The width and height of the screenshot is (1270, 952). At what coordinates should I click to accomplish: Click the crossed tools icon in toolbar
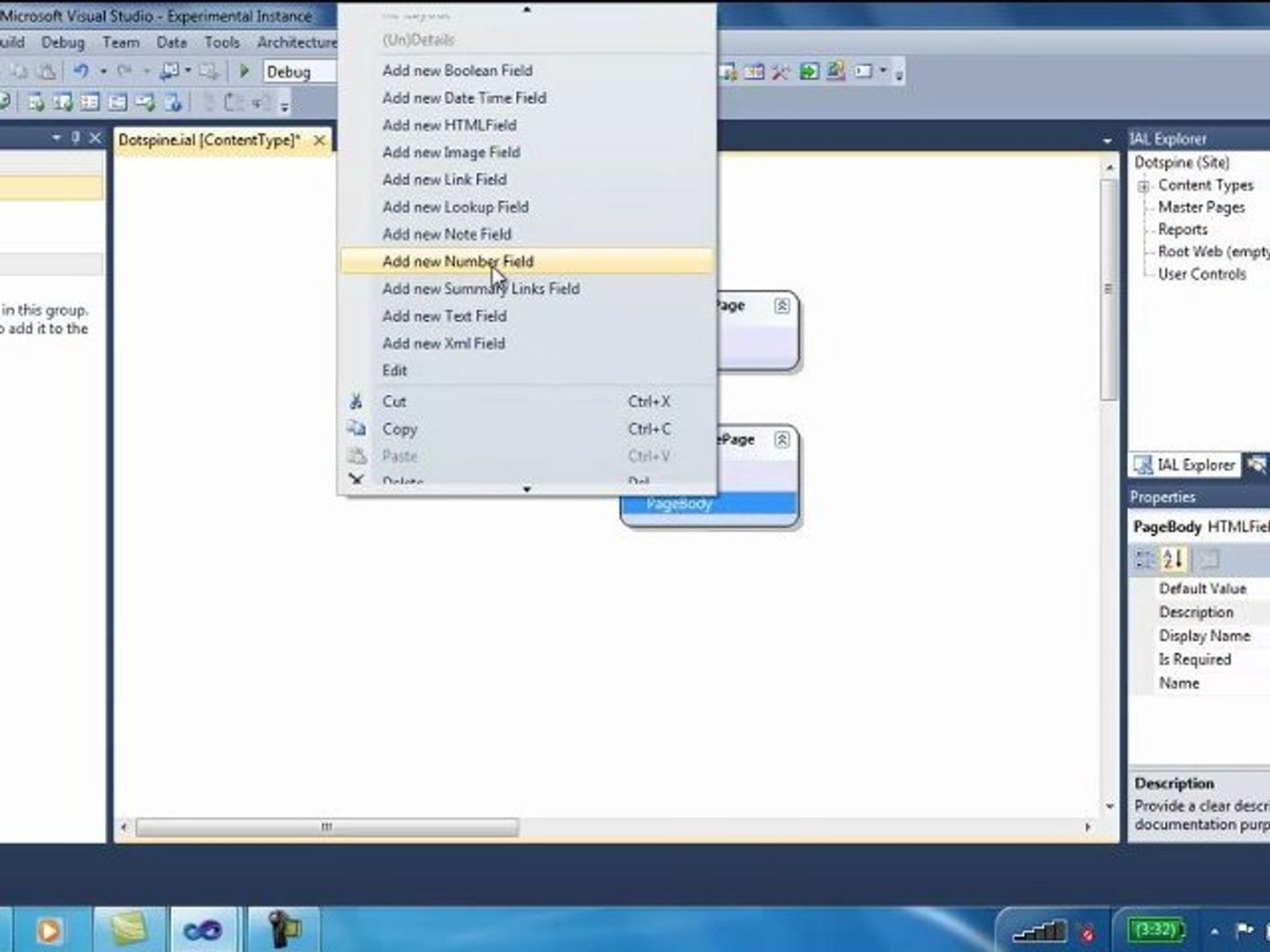point(781,72)
